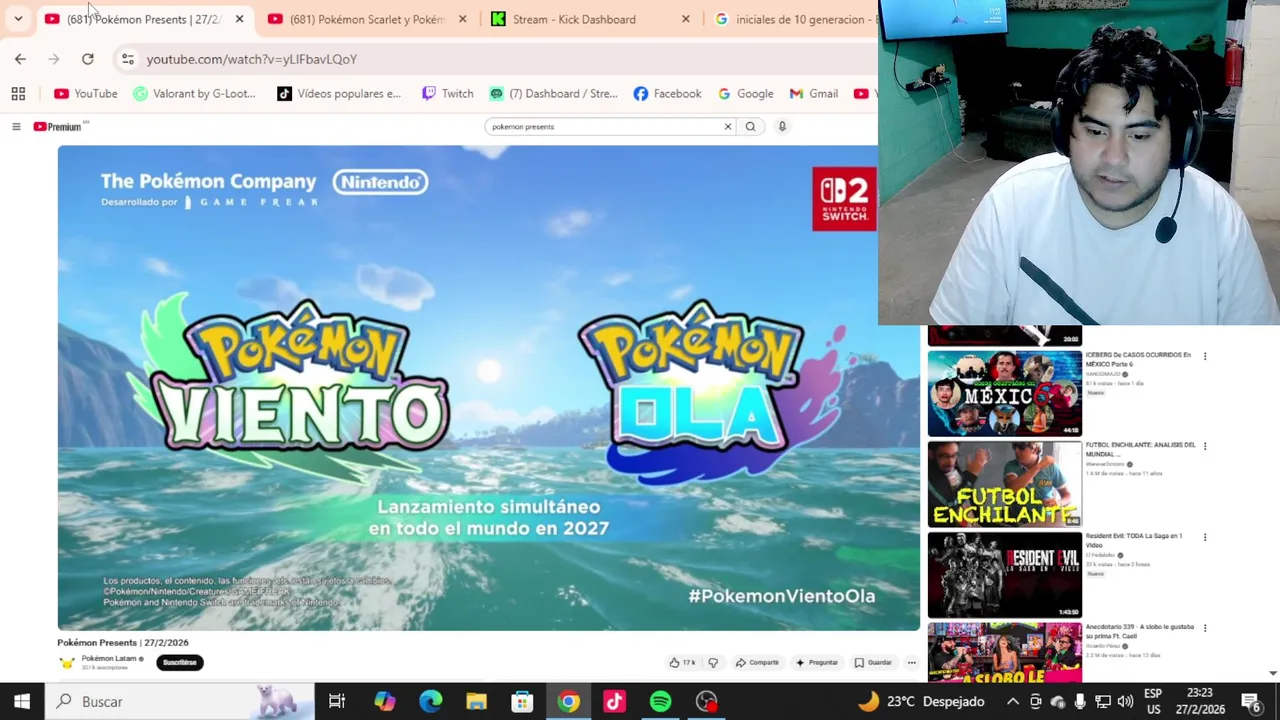Open the Chrome apps grid shortcut
This screenshot has width=1280, height=720.
[18, 93]
